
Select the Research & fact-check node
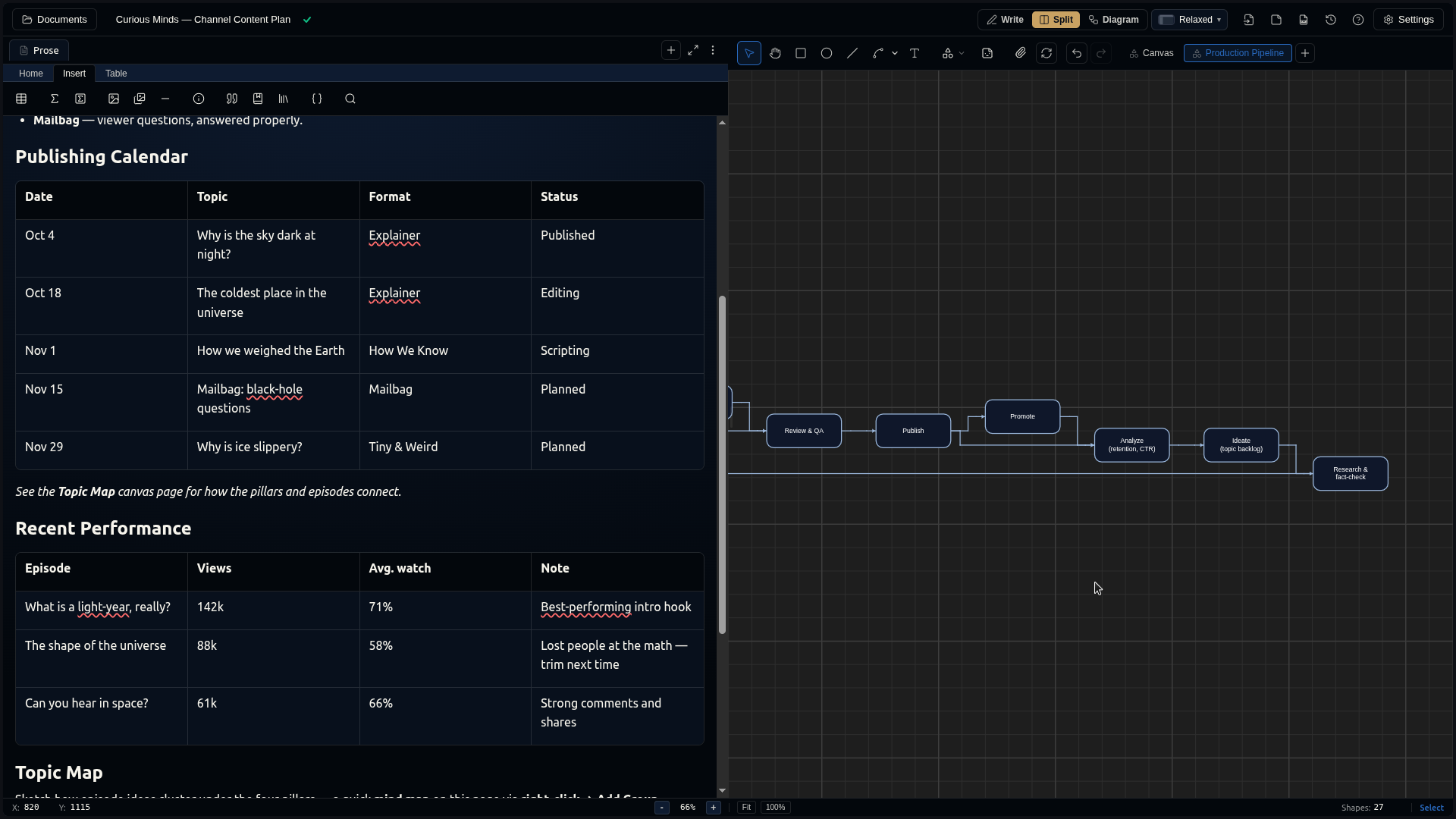tap(1351, 473)
